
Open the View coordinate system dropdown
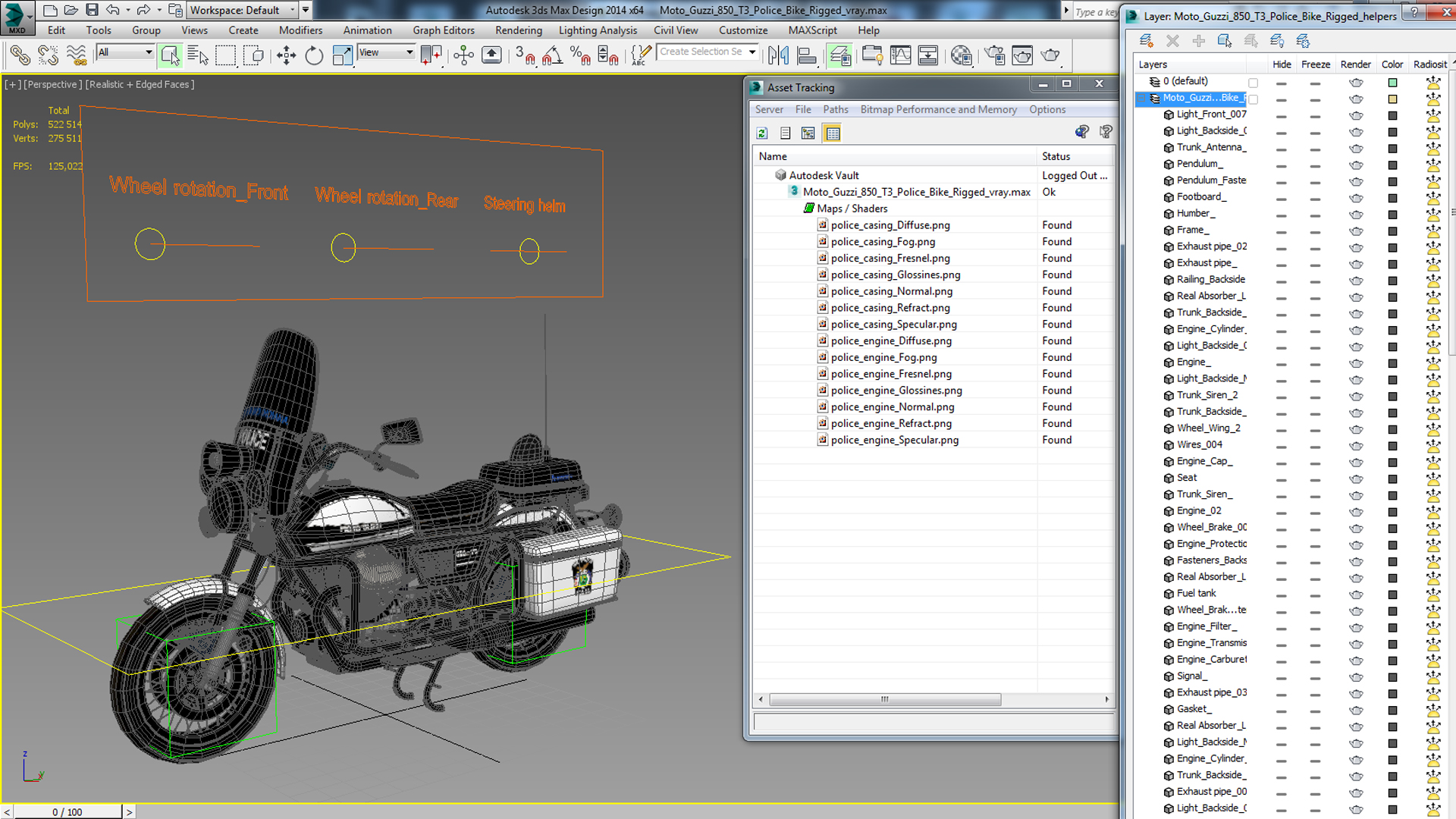tap(386, 52)
